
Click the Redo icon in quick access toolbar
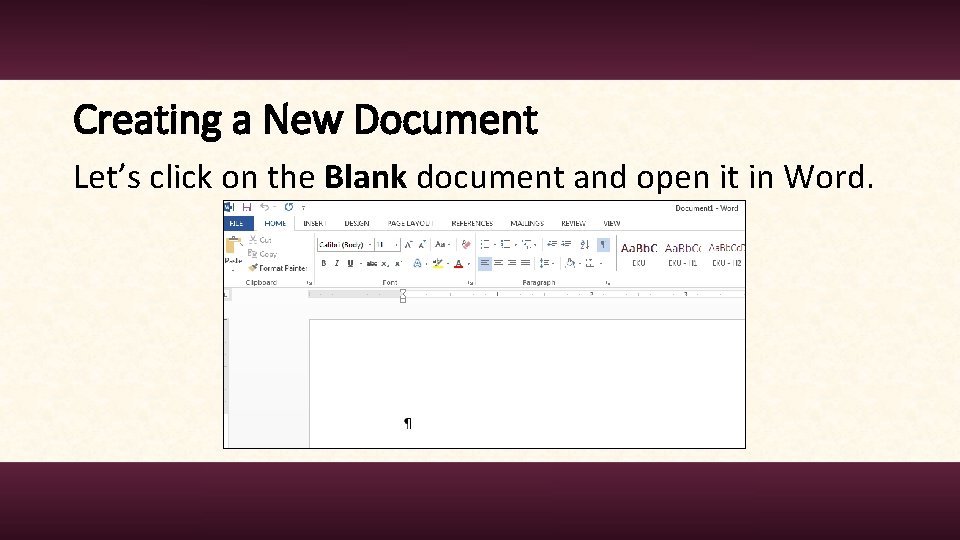[x=289, y=208]
